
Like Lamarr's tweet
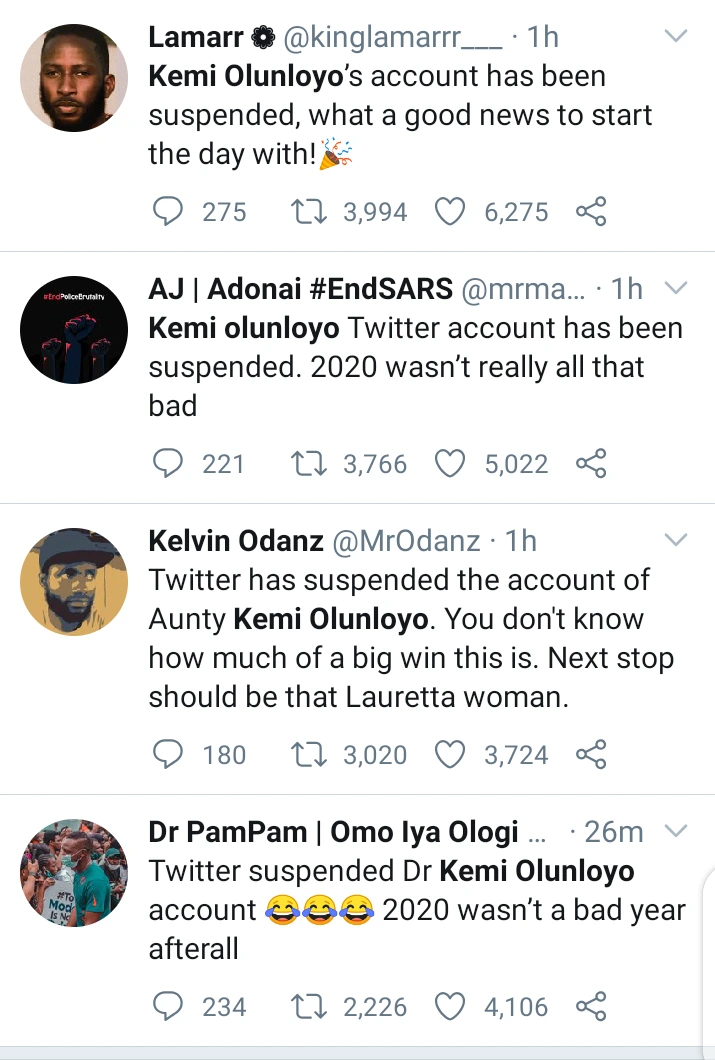(x=451, y=211)
